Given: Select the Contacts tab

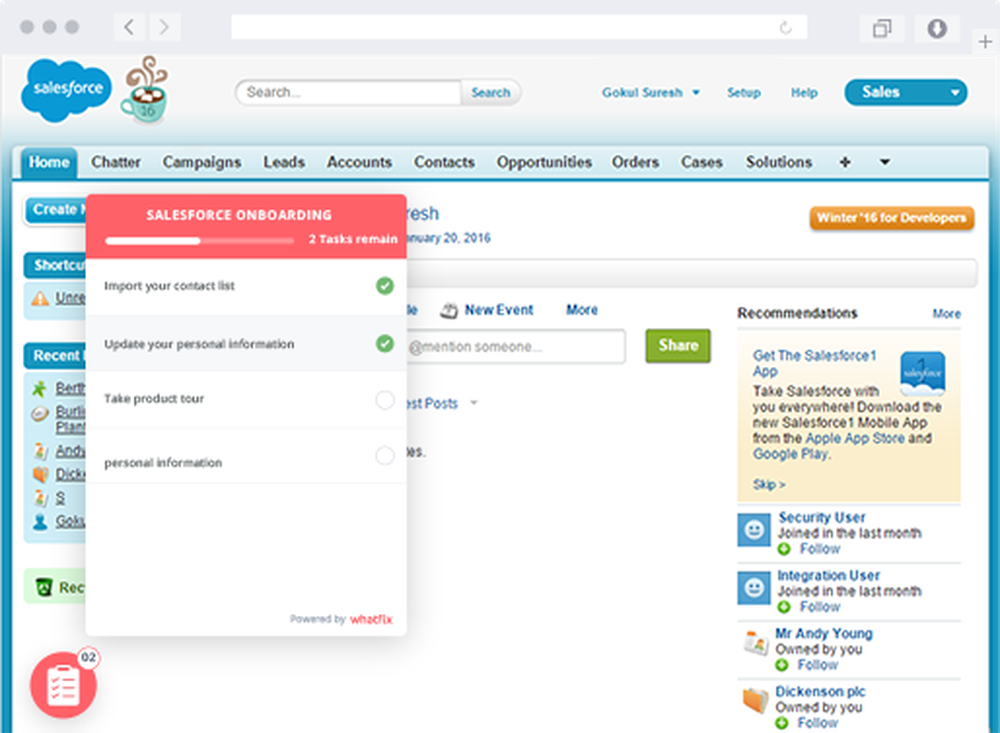Looking at the screenshot, I should tap(444, 162).
